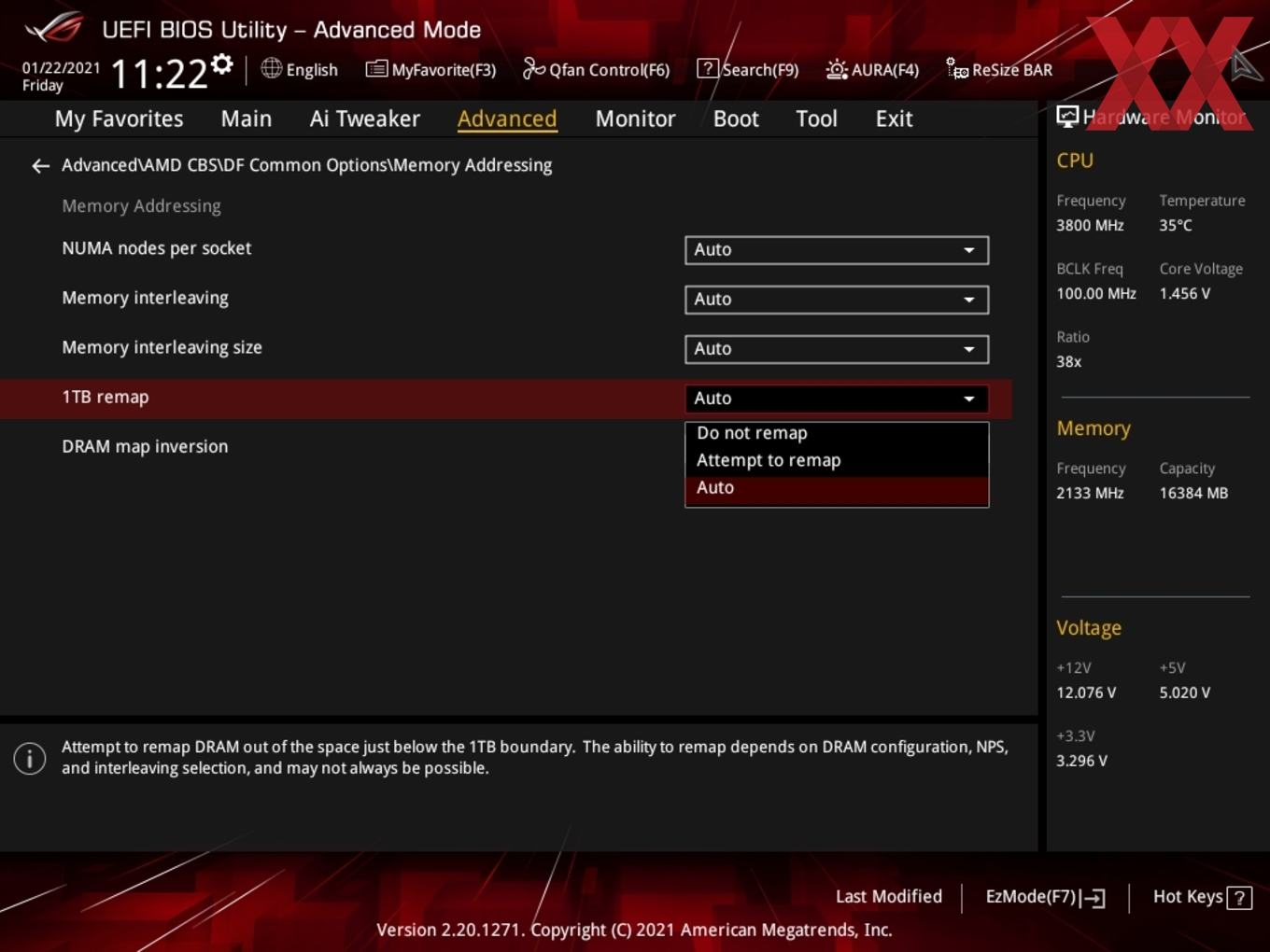Click the ROG logo icon
Image resolution: width=1270 pixels, height=952 pixels.
click(53, 29)
